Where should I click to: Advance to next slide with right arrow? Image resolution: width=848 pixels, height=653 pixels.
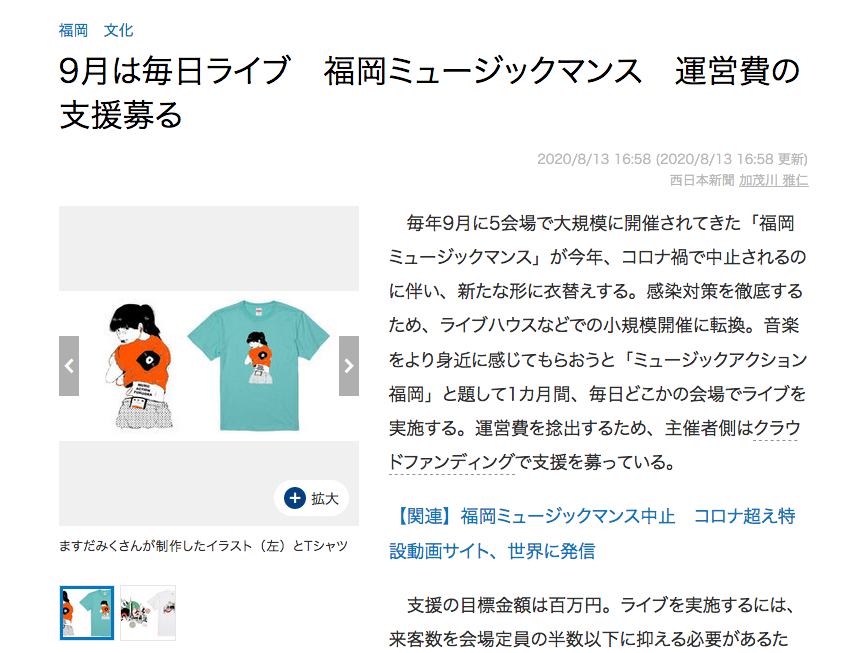[x=349, y=366]
